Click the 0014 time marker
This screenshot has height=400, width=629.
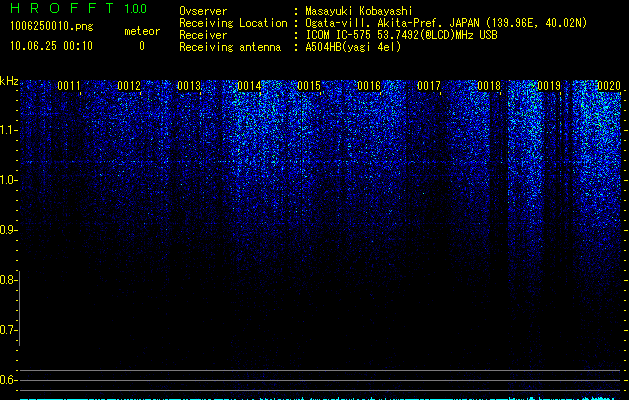[x=249, y=86]
